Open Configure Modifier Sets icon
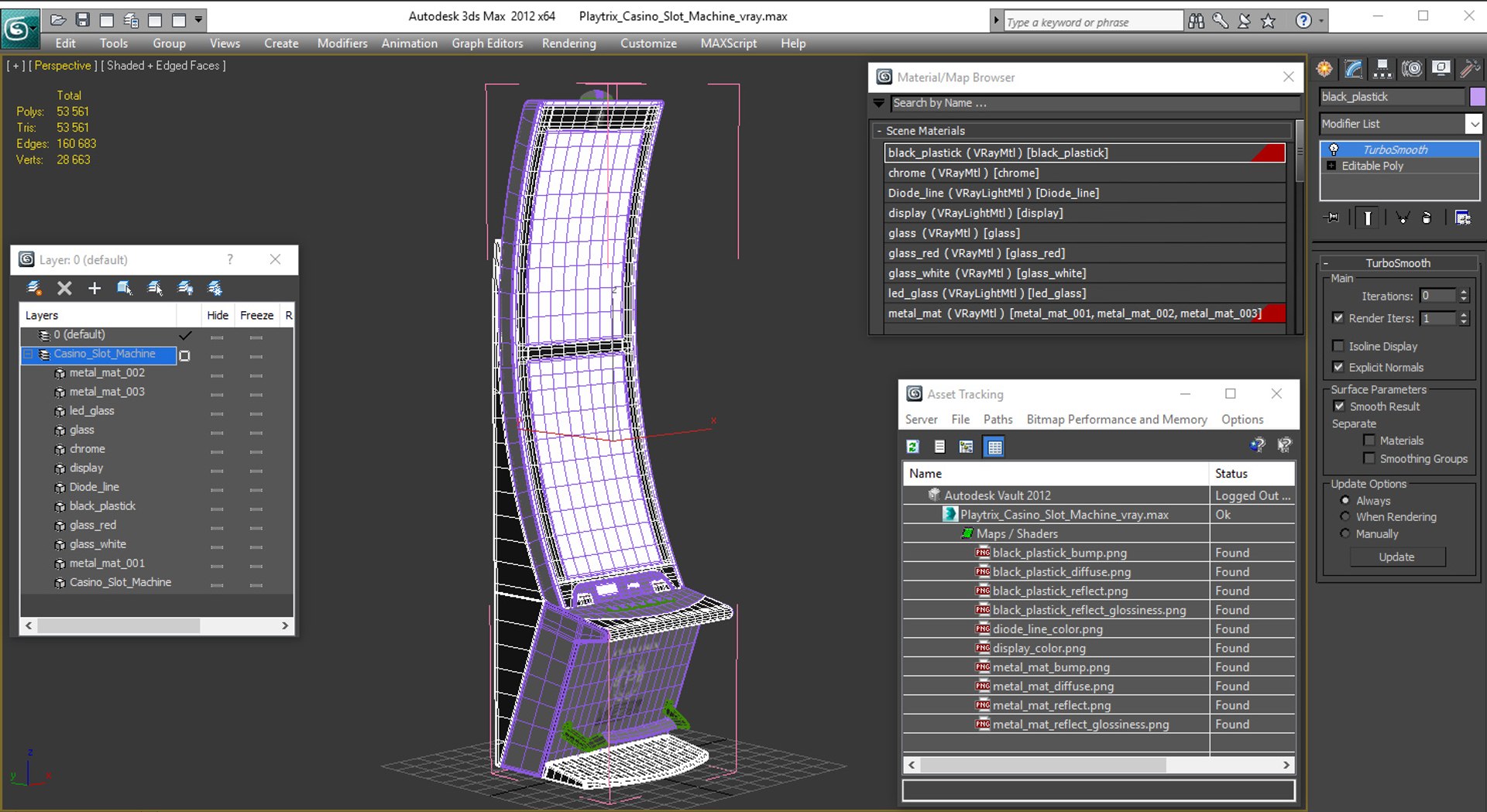 pos(1462,218)
